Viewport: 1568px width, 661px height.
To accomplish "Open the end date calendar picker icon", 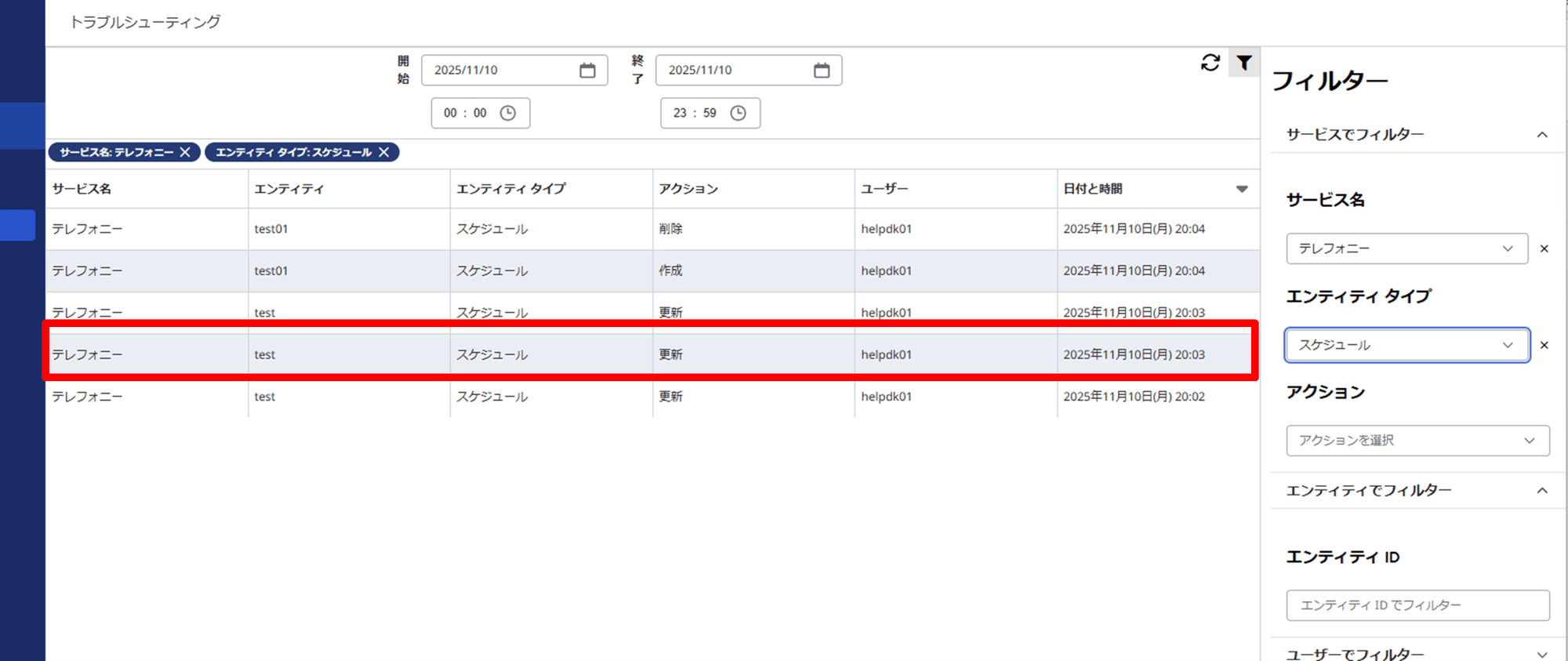I will (x=821, y=71).
